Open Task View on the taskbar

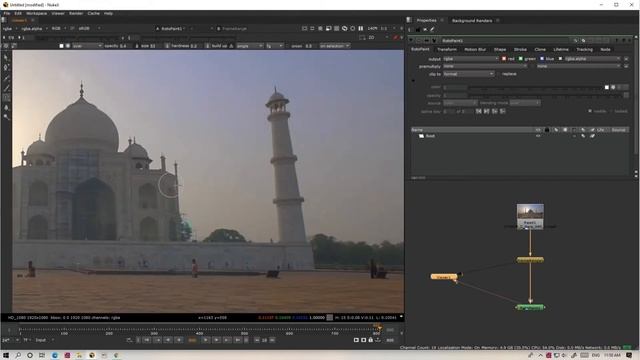(x=42, y=356)
